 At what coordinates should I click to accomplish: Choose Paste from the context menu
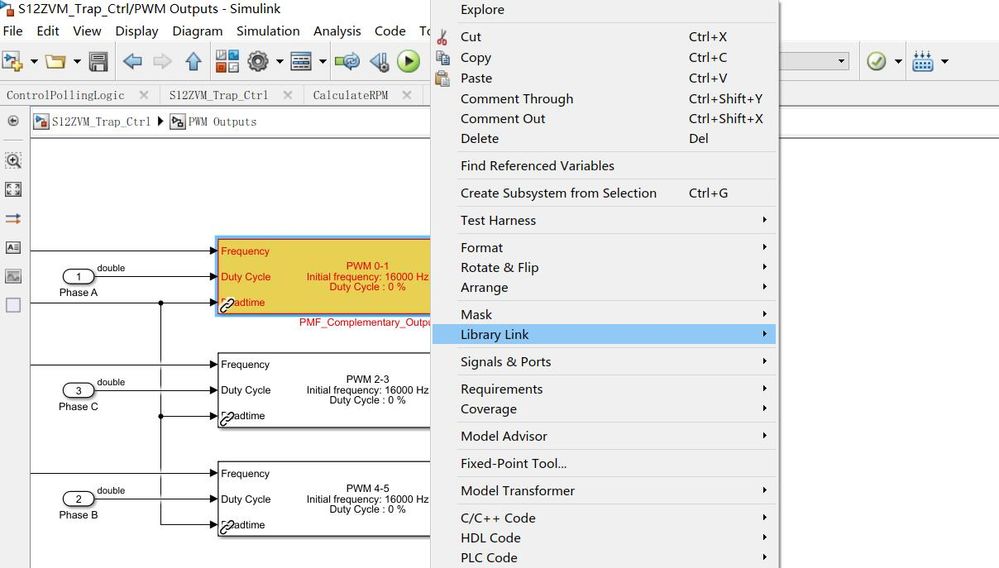tap(604, 78)
